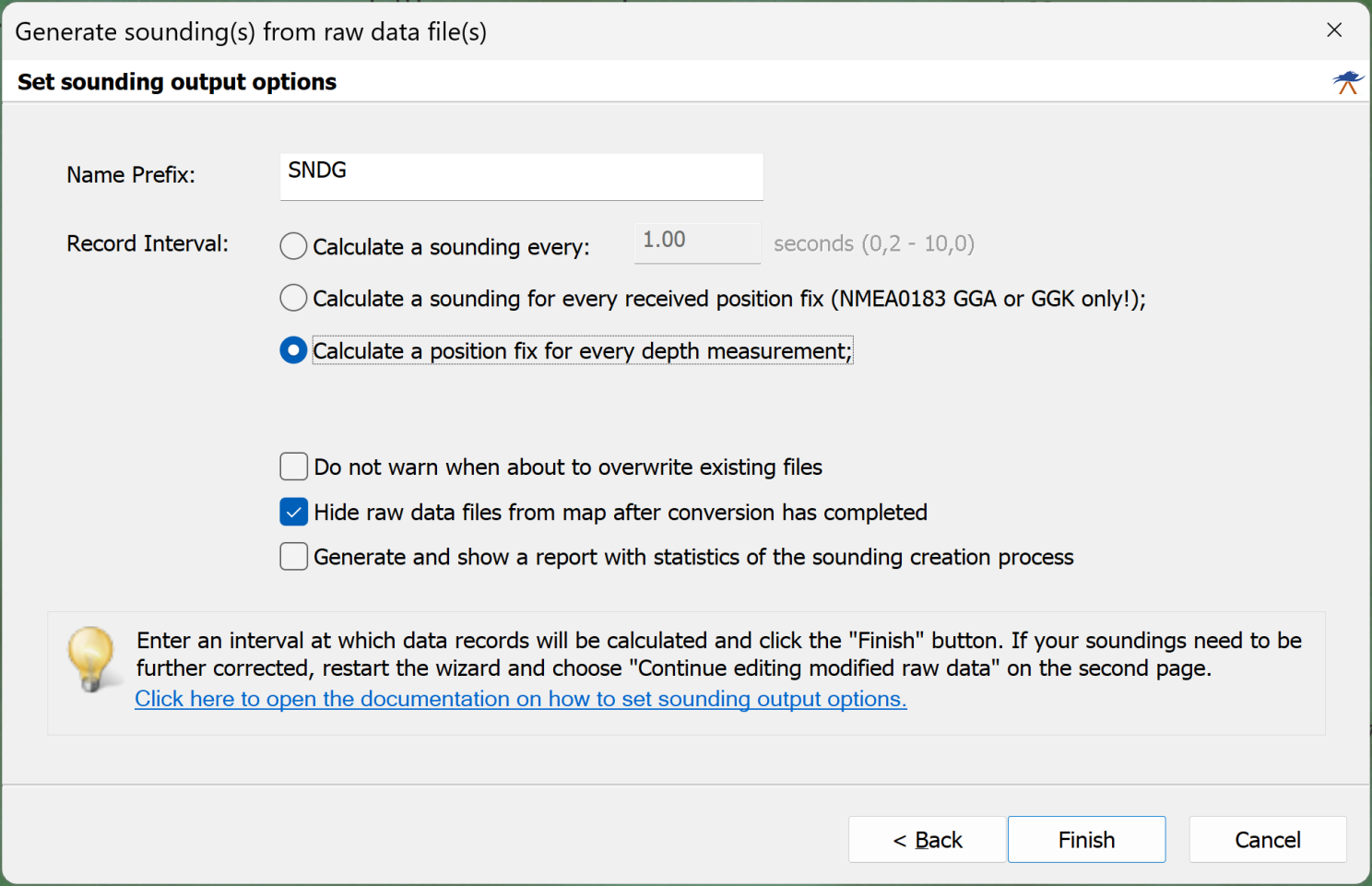Close the Generate sounding(s) dialog
This screenshot has height=886, width=1372.
(1334, 30)
